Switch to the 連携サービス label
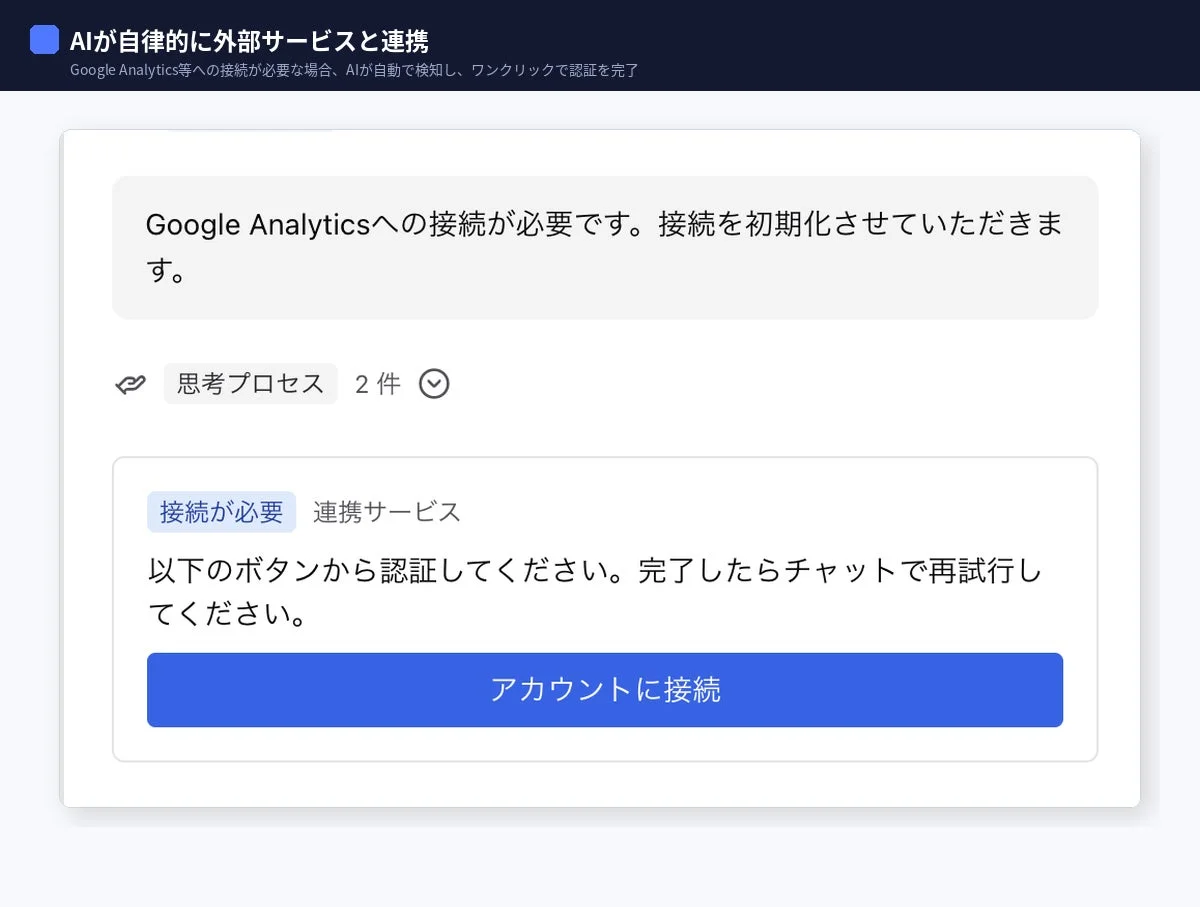The height and width of the screenshot is (907, 1200). pos(386,511)
